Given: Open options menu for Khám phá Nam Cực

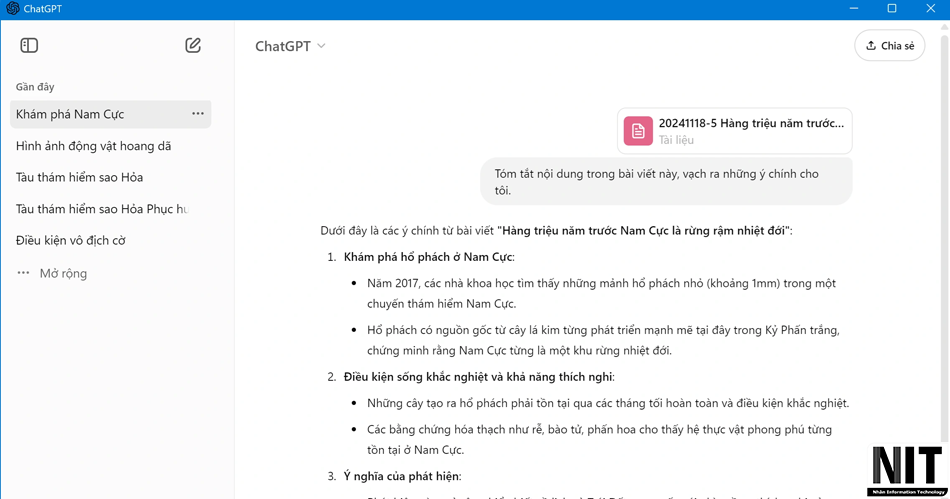Looking at the screenshot, I should tap(198, 114).
